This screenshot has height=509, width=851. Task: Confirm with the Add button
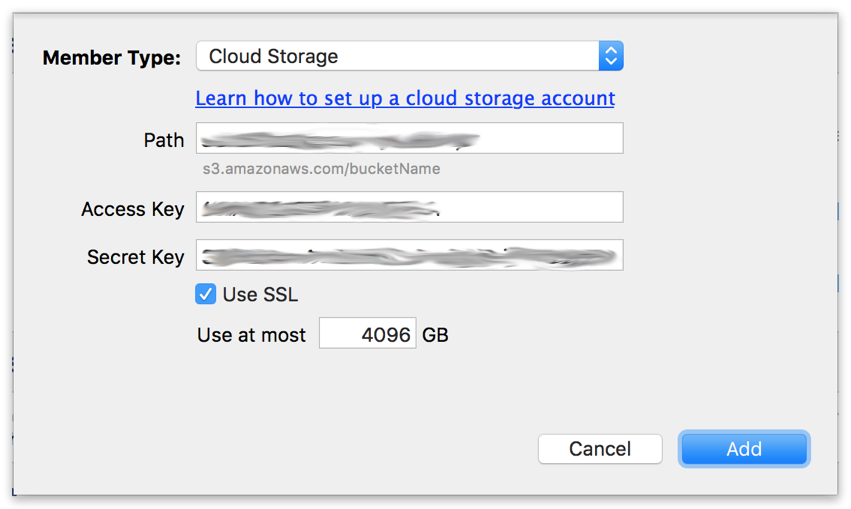click(x=744, y=449)
